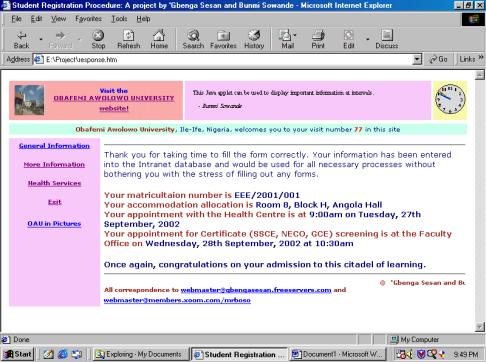486x362 pixels.
Task: Open the Windows Start button
Action: click(18, 354)
